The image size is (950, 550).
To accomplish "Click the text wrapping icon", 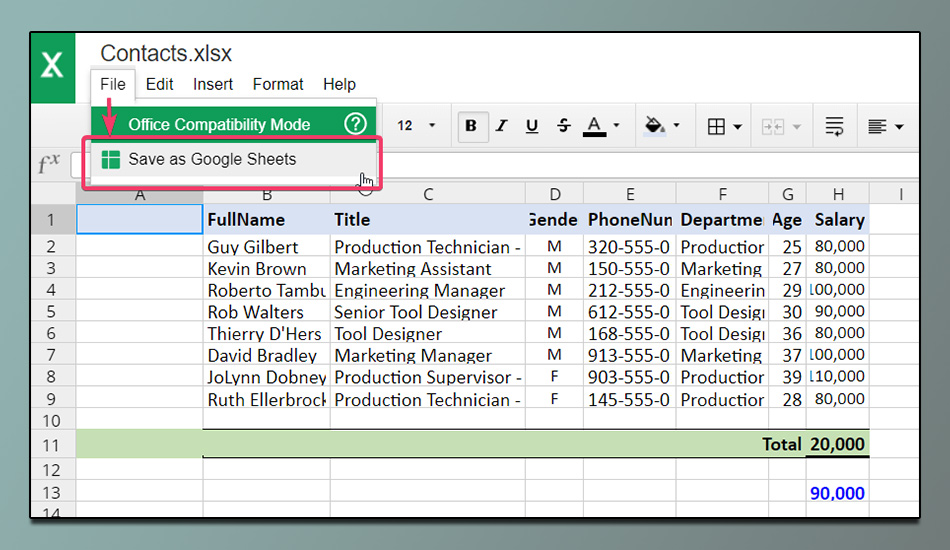I will (x=834, y=127).
